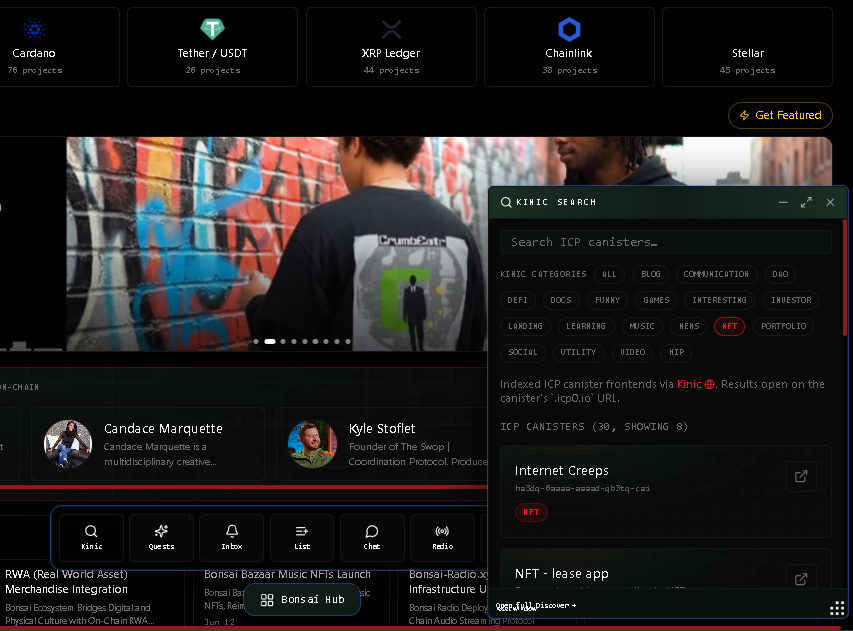Open NFT - lease app external link icon
This screenshot has width=853, height=631.
click(801, 579)
